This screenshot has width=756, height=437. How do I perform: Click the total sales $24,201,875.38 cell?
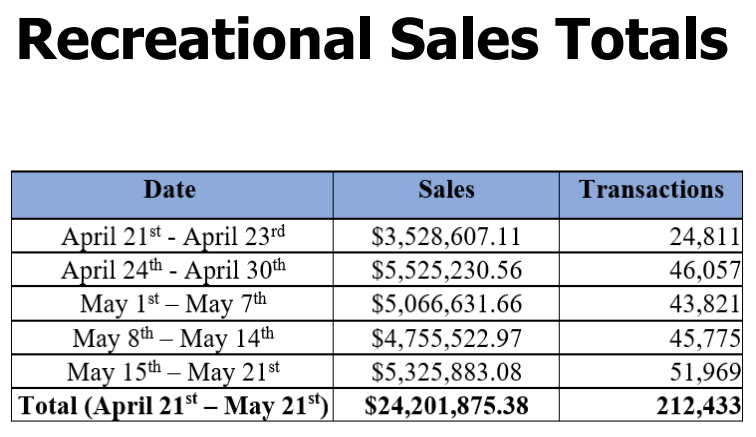pos(446,406)
